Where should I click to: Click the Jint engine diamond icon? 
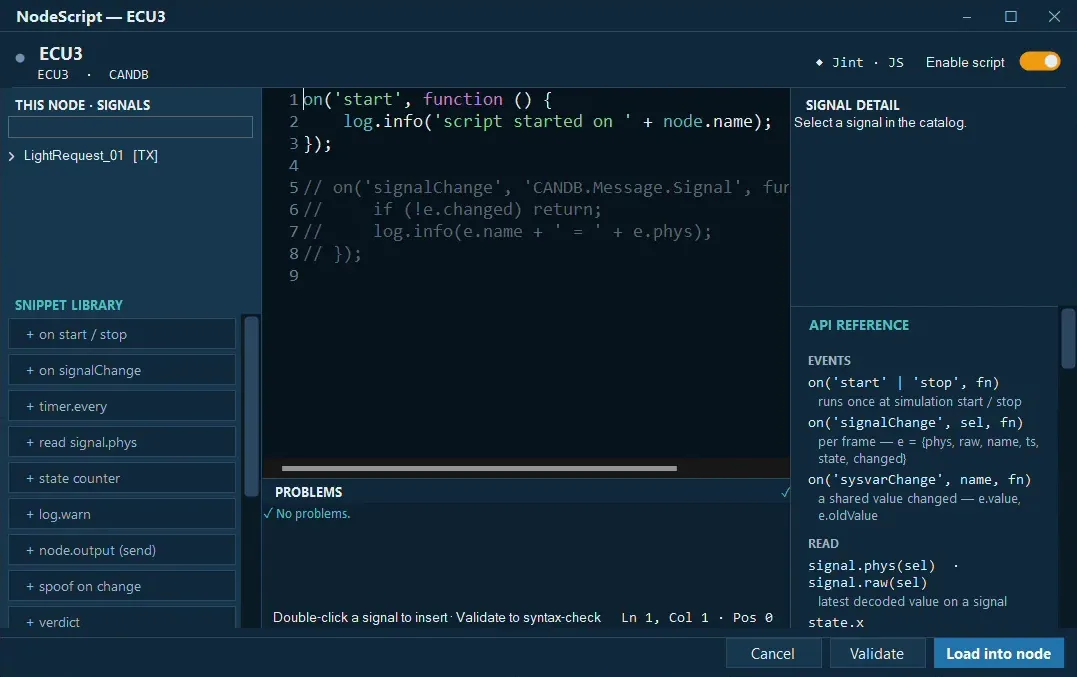[819, 62]
